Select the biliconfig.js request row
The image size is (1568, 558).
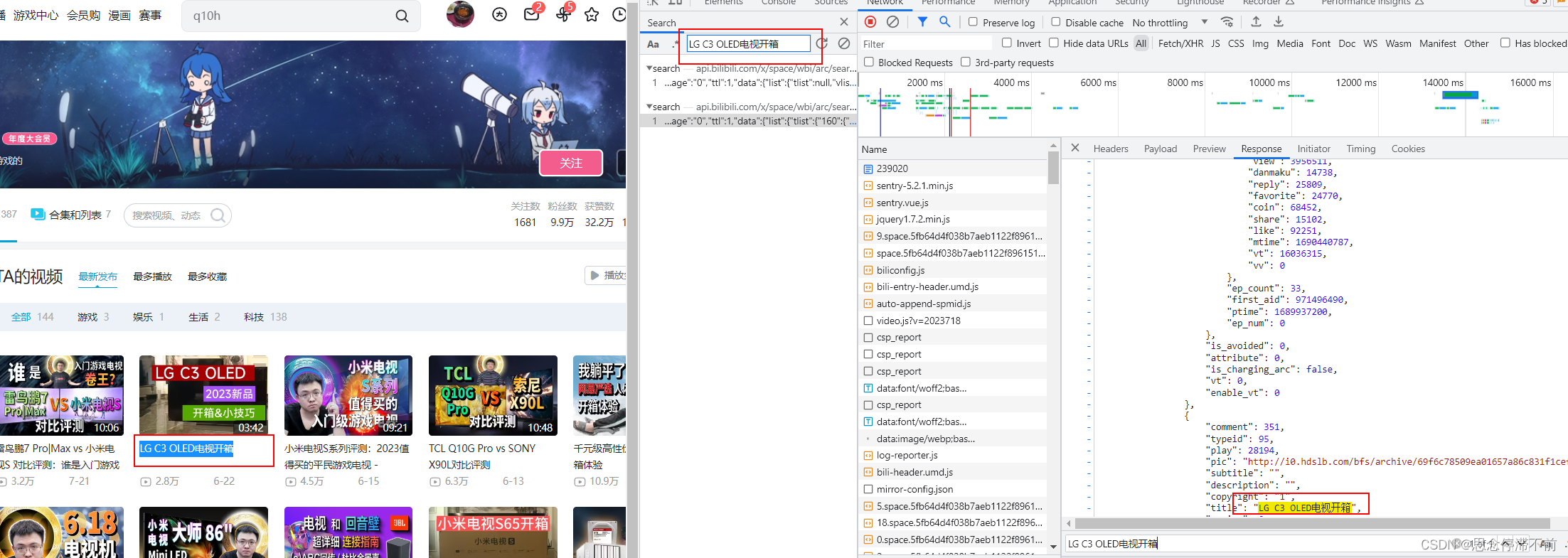953,270
